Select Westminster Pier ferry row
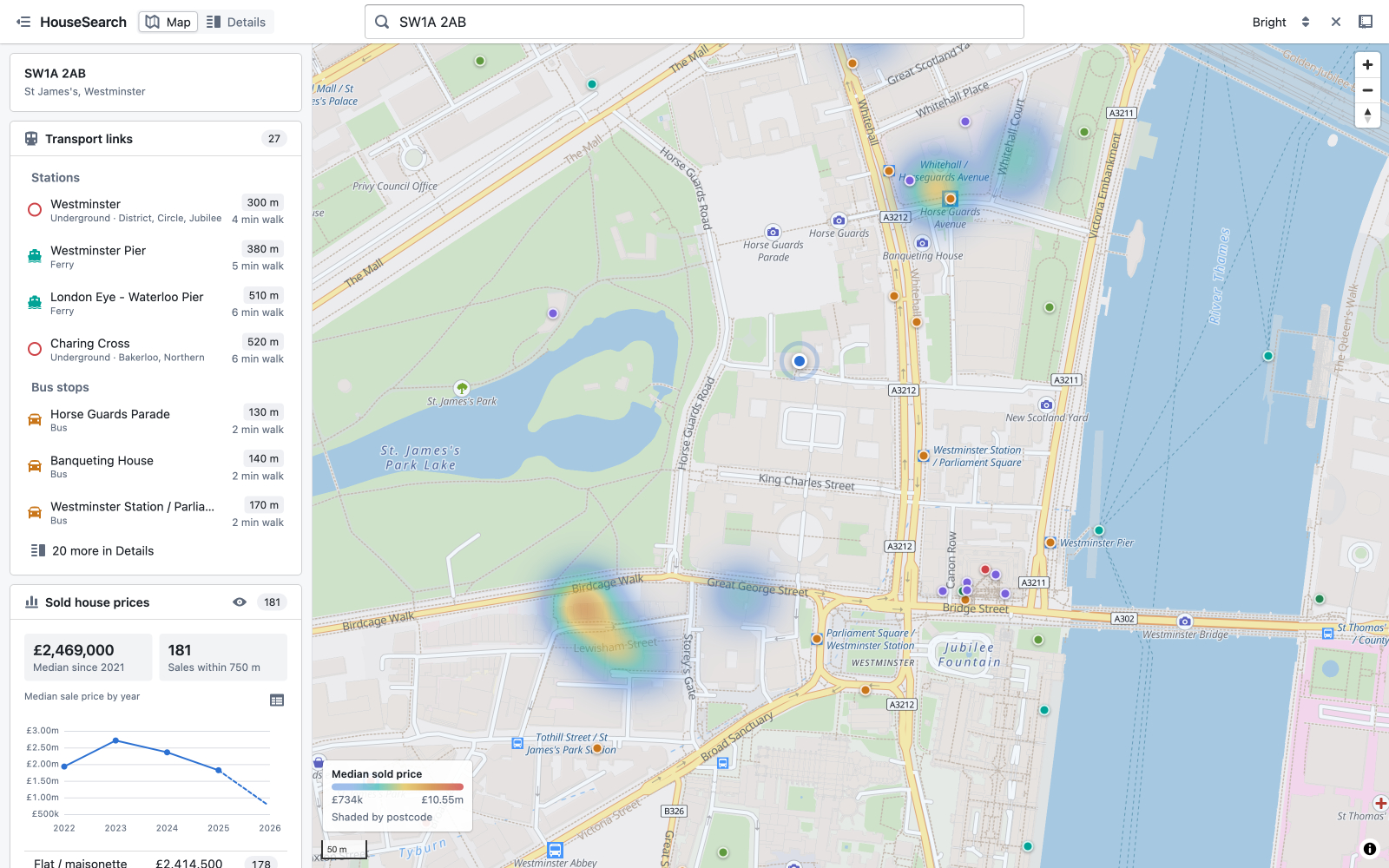1389x868 pixels. coord(156,257)
